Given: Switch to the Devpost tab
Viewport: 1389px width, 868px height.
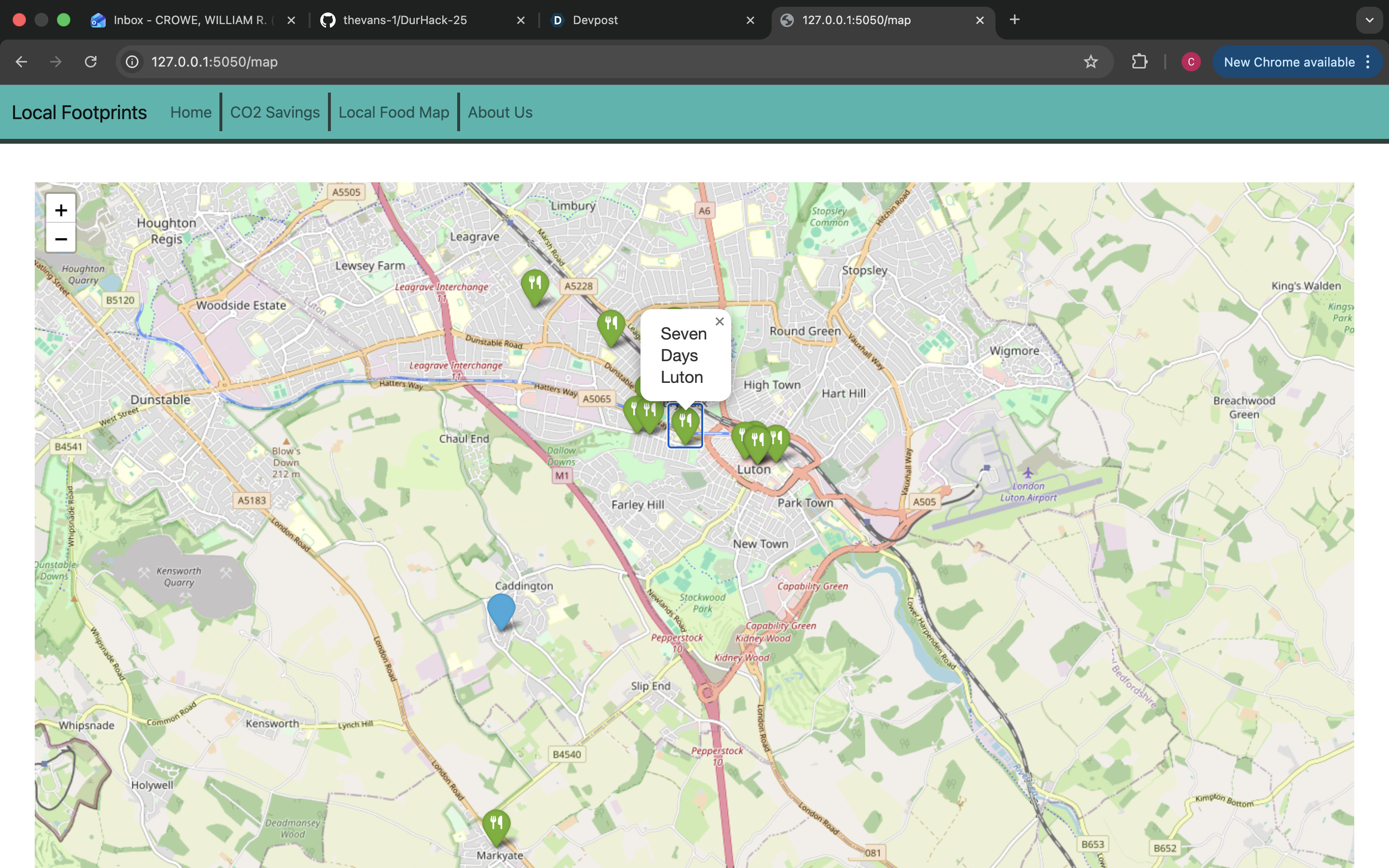Looking at the screenshot, I should [x=595, y=20].
